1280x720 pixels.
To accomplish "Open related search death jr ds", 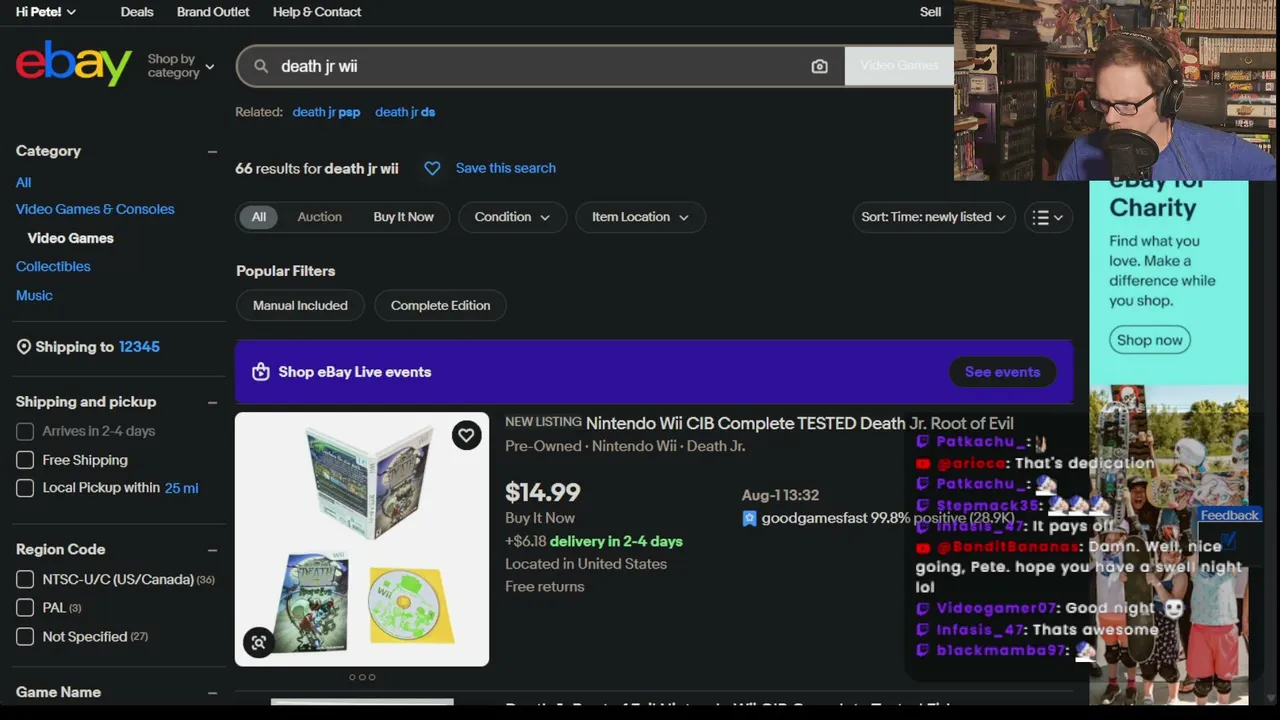I will click(405, 112).
